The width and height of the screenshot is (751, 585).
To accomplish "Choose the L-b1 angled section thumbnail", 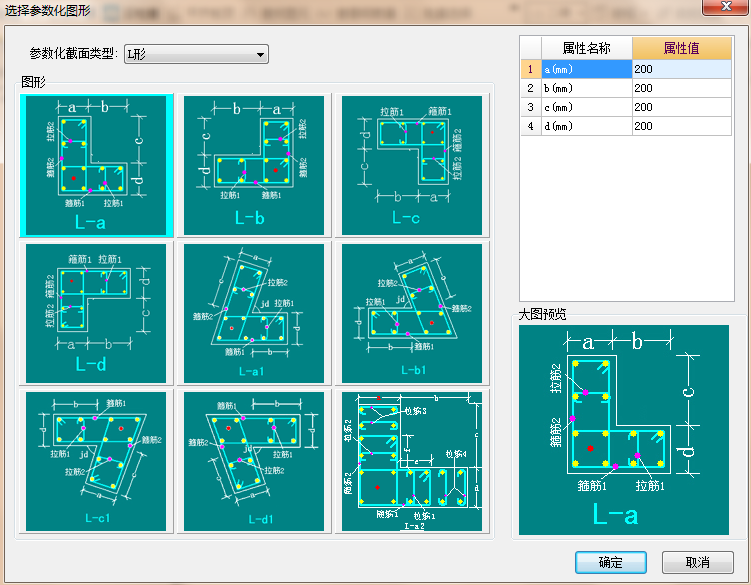I will point(412,313).
